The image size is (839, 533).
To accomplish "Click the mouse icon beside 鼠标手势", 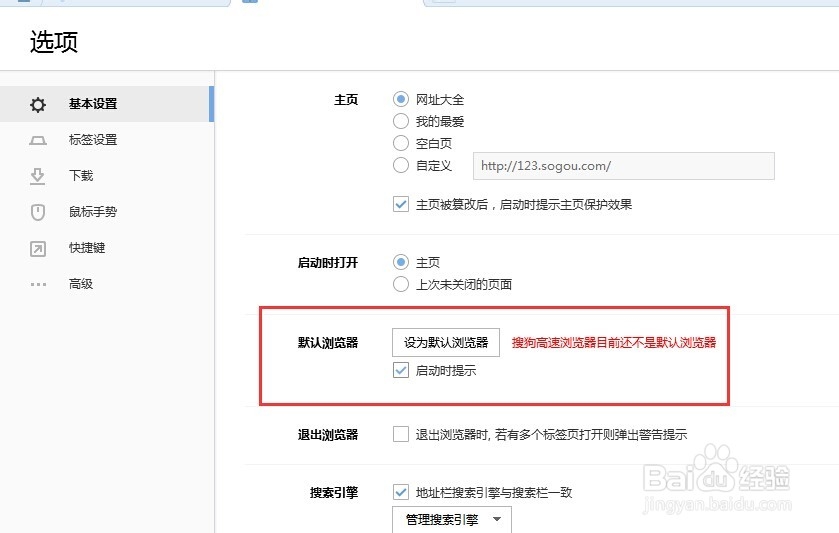I will tap(38, 212).
